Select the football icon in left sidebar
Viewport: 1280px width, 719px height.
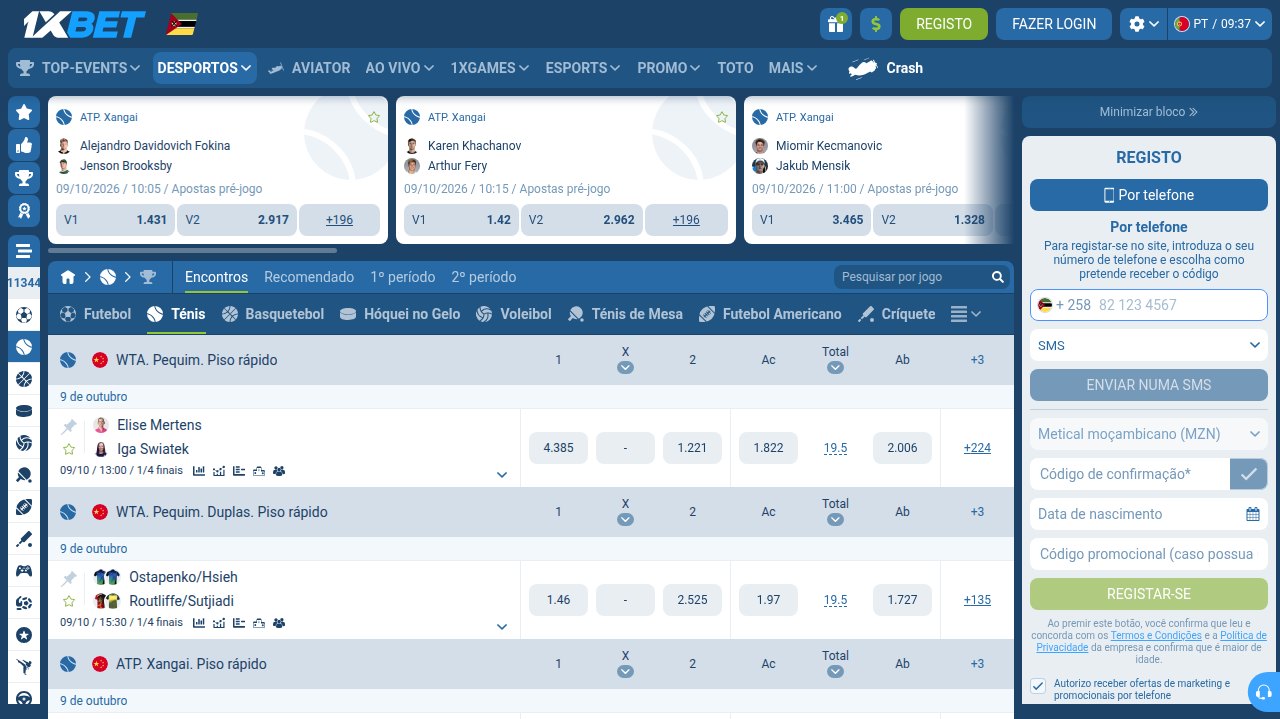click(24, 316)
